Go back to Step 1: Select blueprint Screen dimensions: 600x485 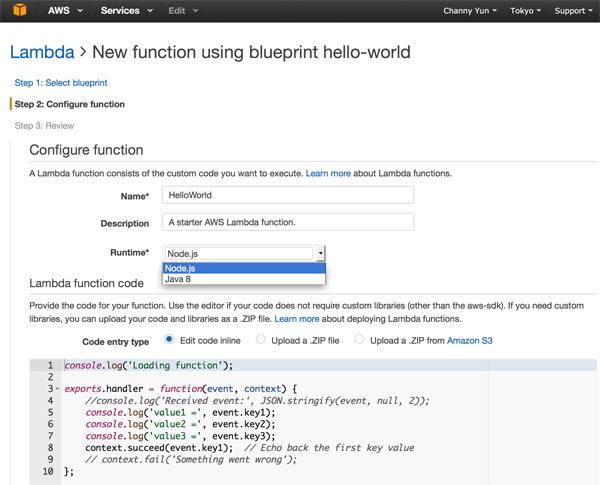coord(61,83)
